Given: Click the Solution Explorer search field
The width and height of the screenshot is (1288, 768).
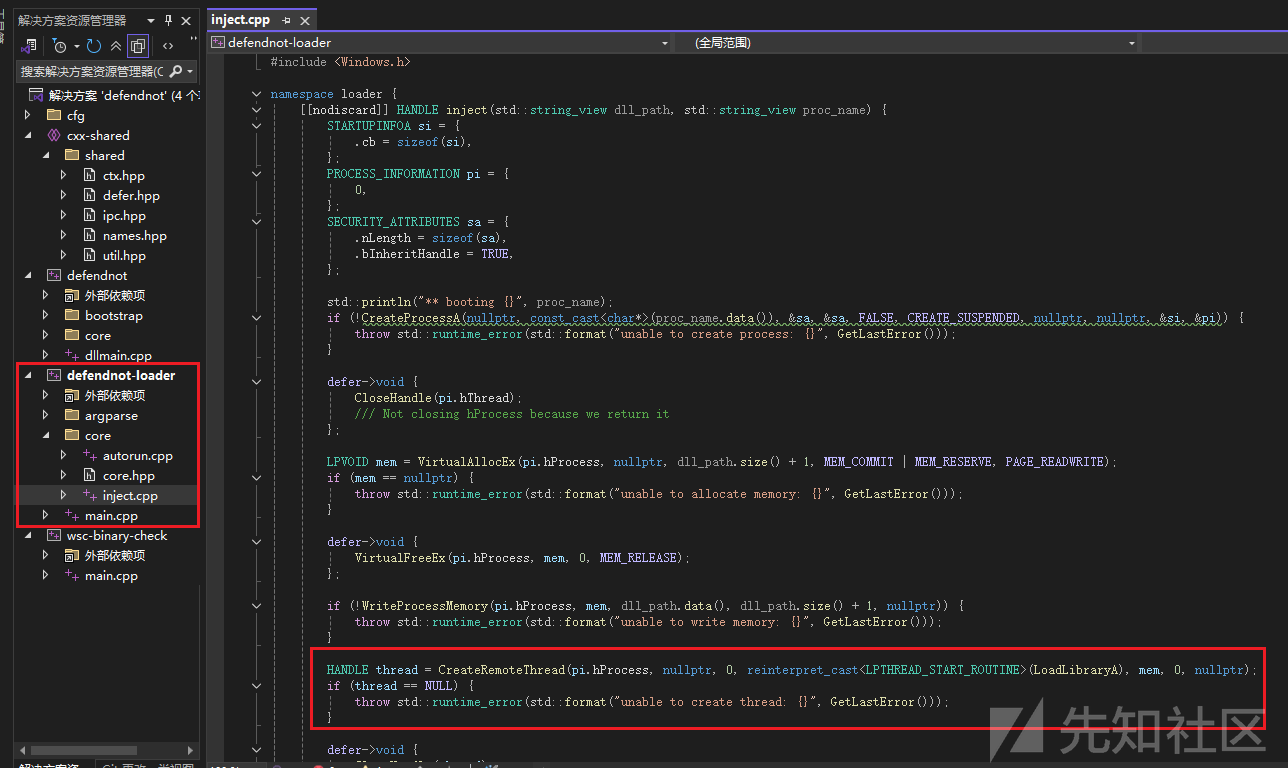Looking at the screenshot, I should [92, 72].
